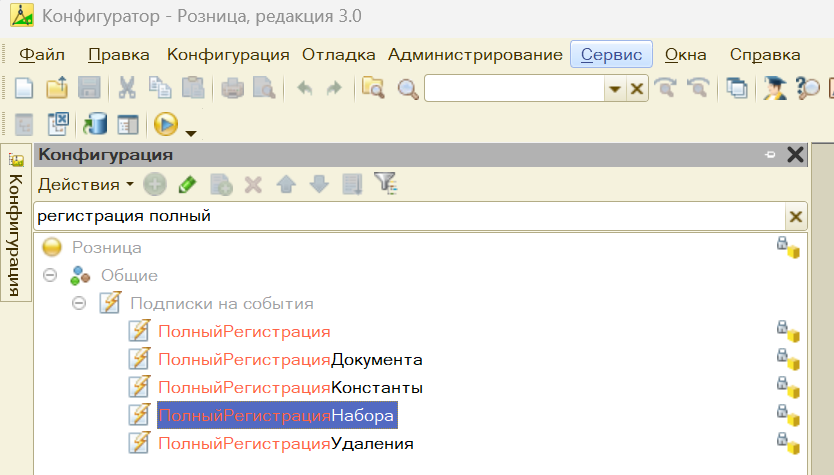834x475 pixels.
Task: Select the ПолныйРегистрация subscription
Action: click(244, 332)
